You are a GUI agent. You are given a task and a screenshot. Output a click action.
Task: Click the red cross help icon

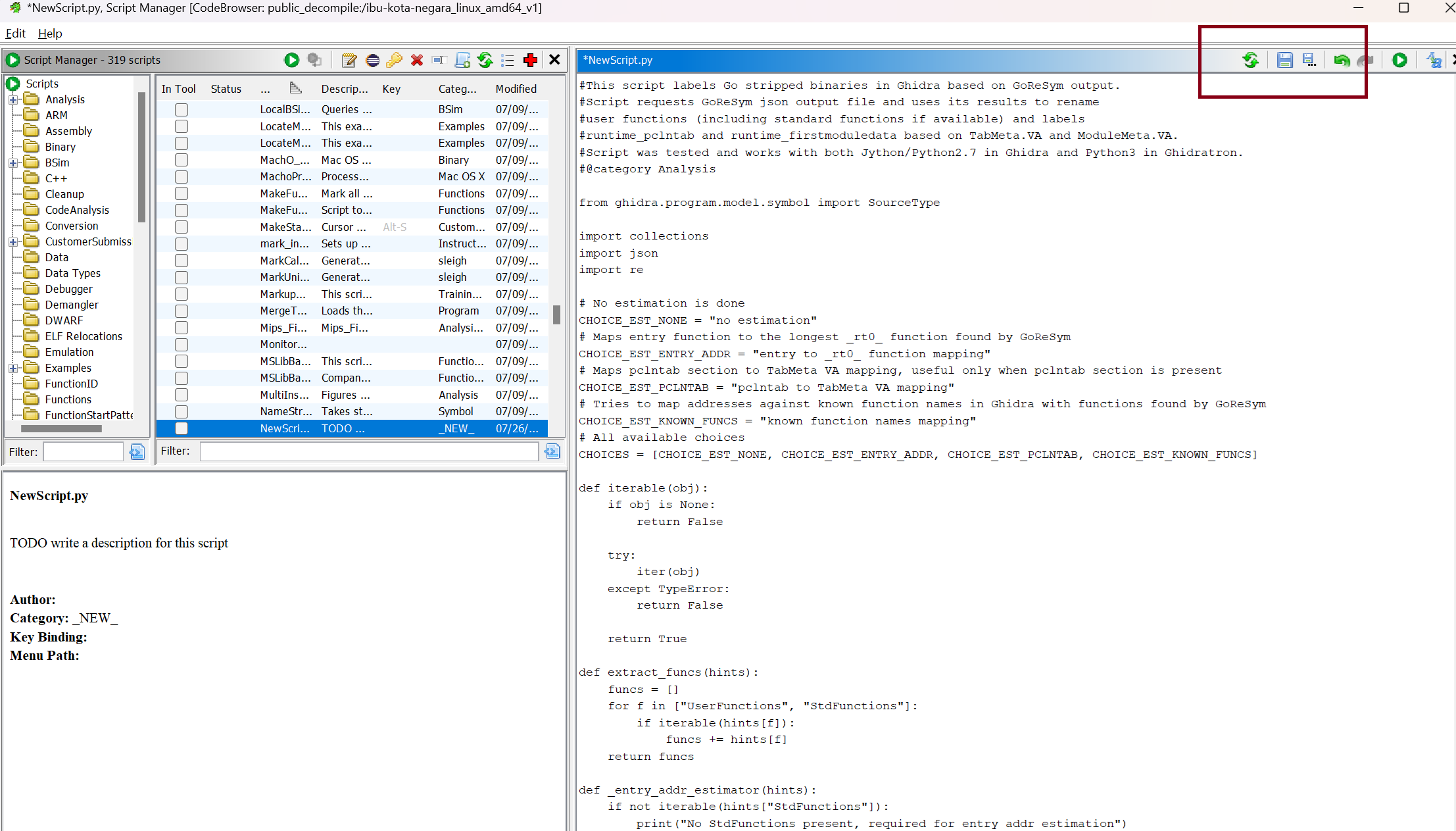(x=530, y=60)
